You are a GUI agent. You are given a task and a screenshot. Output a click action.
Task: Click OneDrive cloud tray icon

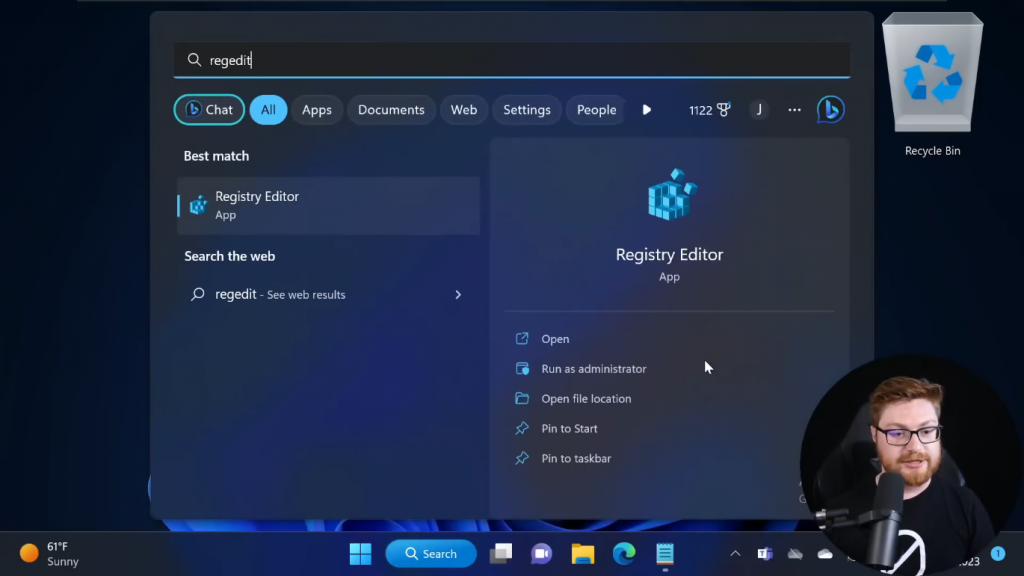825,554
